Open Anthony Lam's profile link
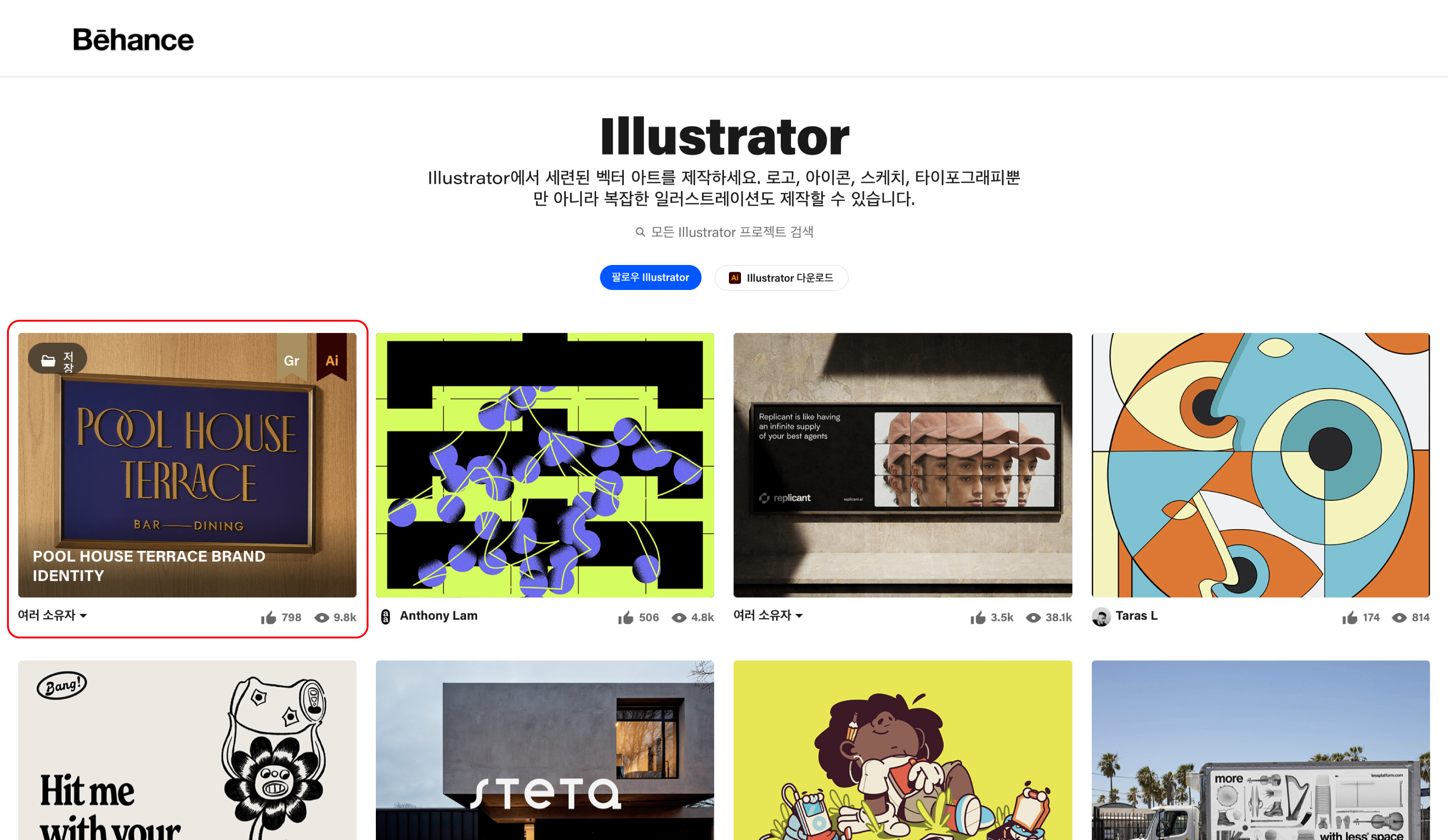1448x840 pixels. (438, 616)
